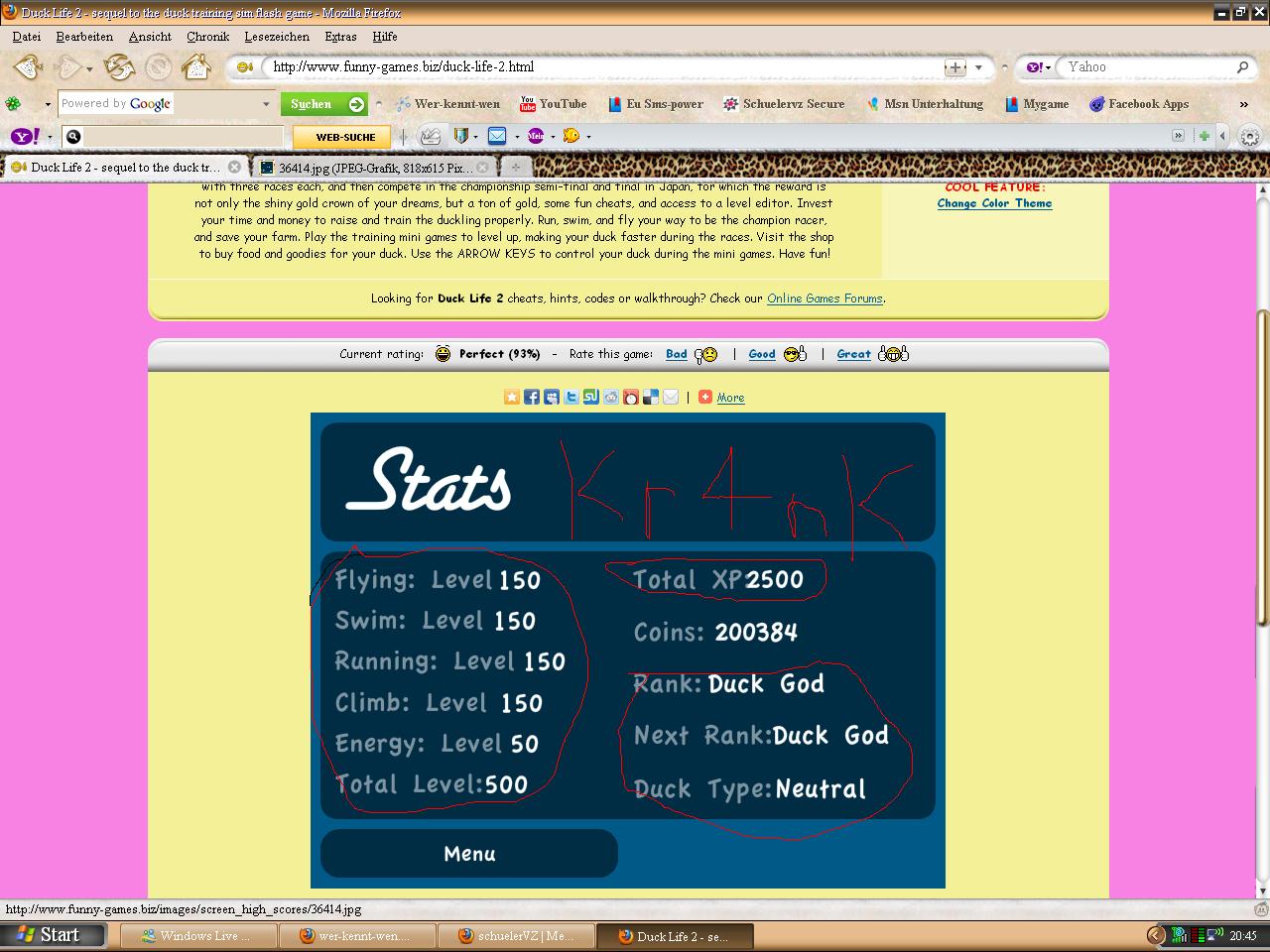Open the Lesezeichen menu
The height and width of the screenshot is (952, 1270).
point(277,37)
